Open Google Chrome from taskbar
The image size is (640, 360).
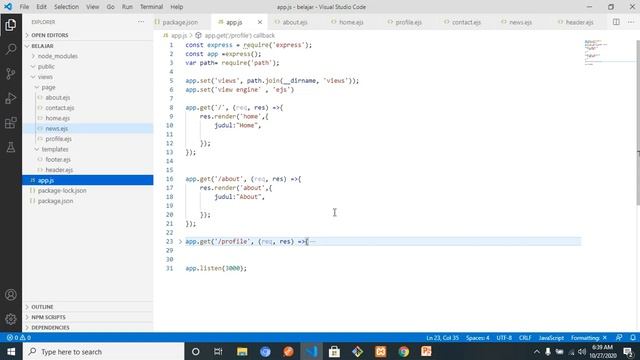[404, 351]
